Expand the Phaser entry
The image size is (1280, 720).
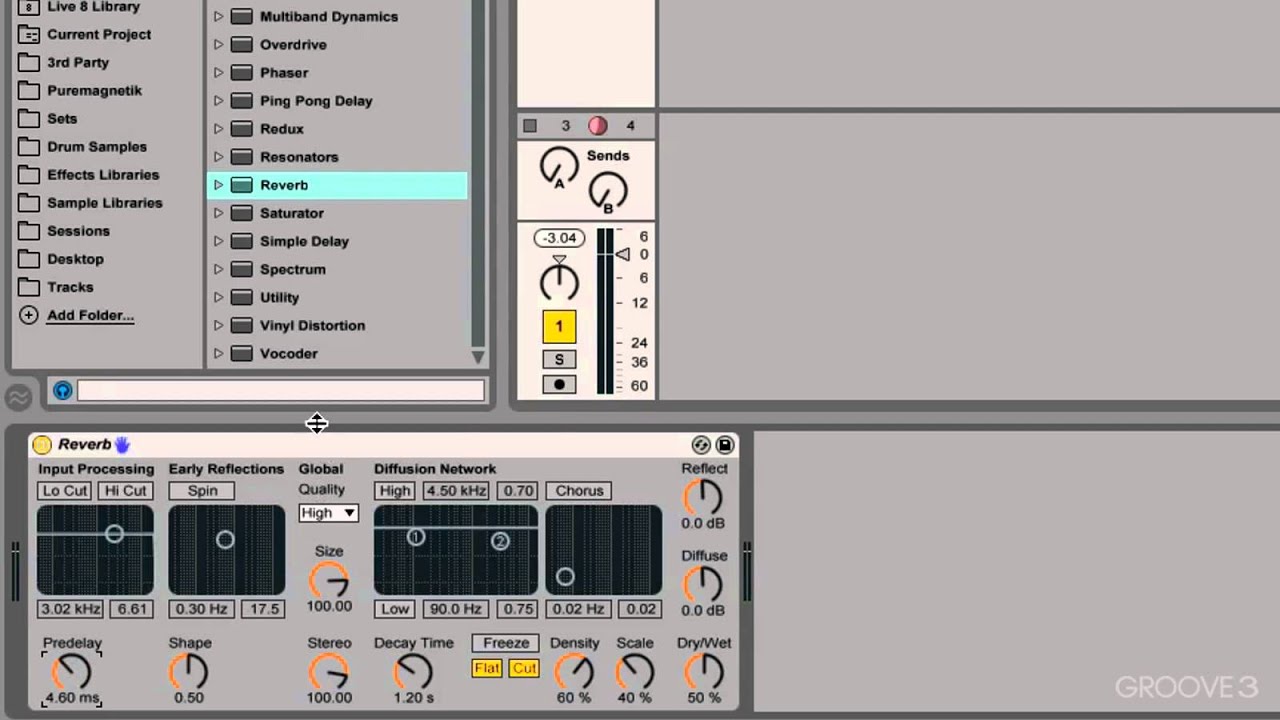click(218, 73)
